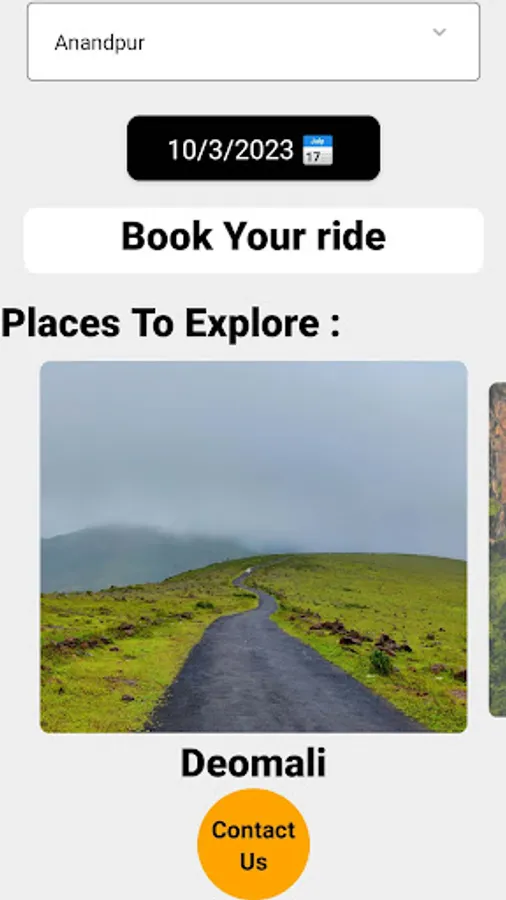Tap the orange Contact Us circle button
Viewport: 506px width, 900px height.
point(254,844)
